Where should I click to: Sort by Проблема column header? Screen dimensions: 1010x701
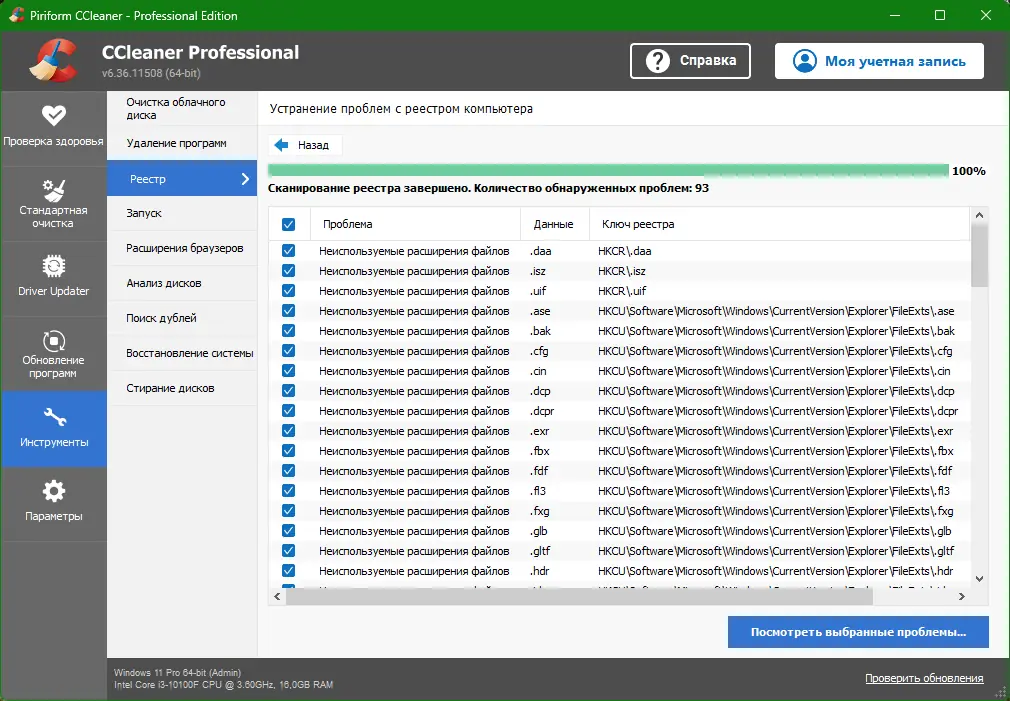click(x=415, y=224)
